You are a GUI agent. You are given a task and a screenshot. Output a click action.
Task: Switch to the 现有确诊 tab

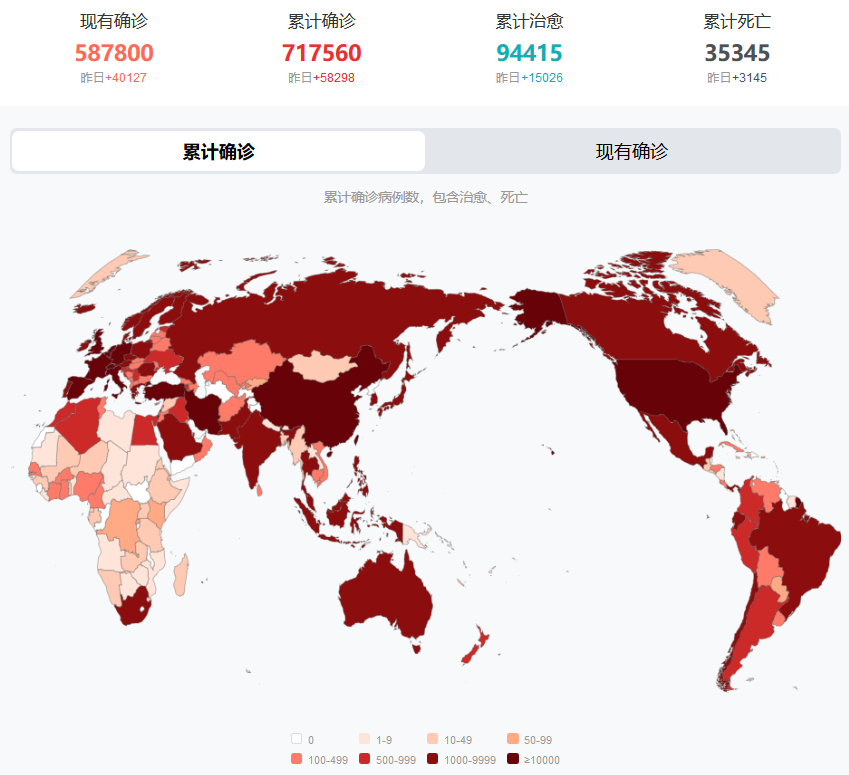pyautogui.click(x=631, y=152)
